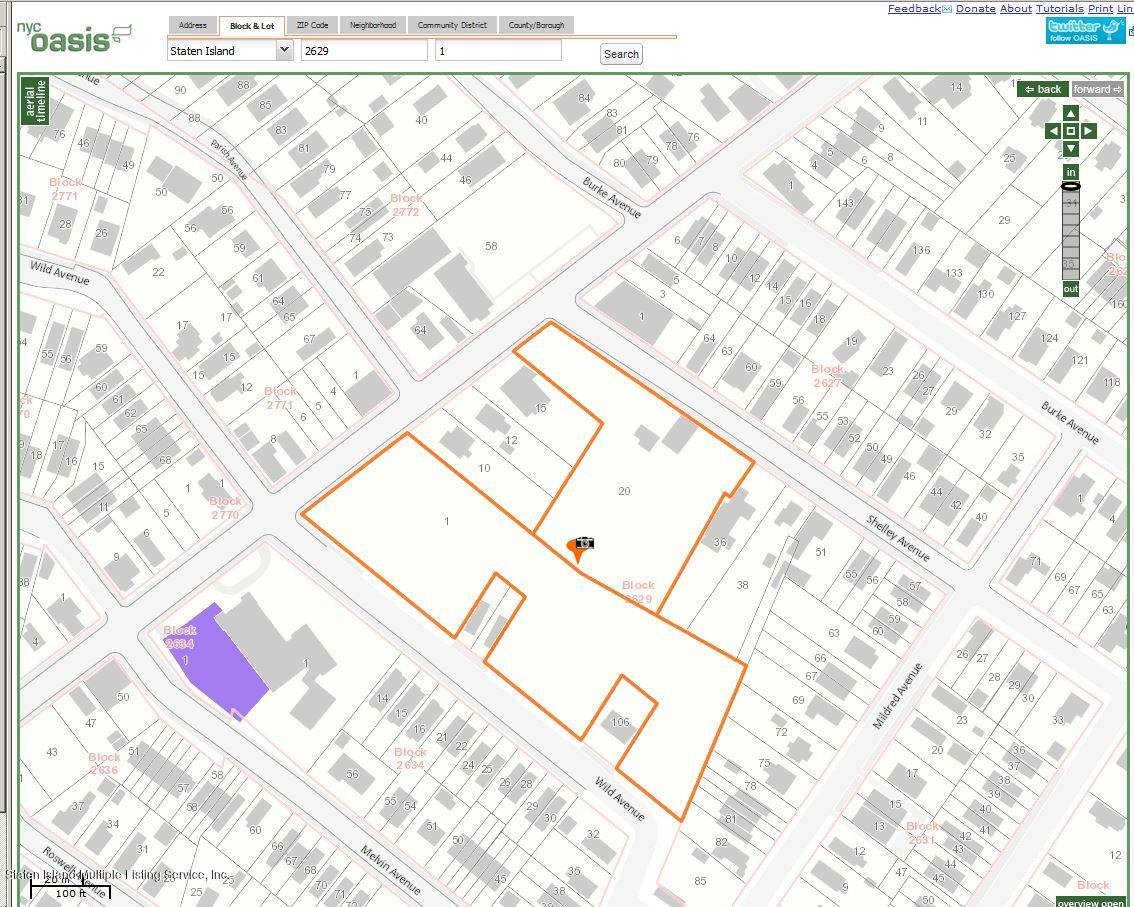Switch to the County/Borough tab
The height and width of the screenshot is (907, 1134).
[x=536, y=25]
